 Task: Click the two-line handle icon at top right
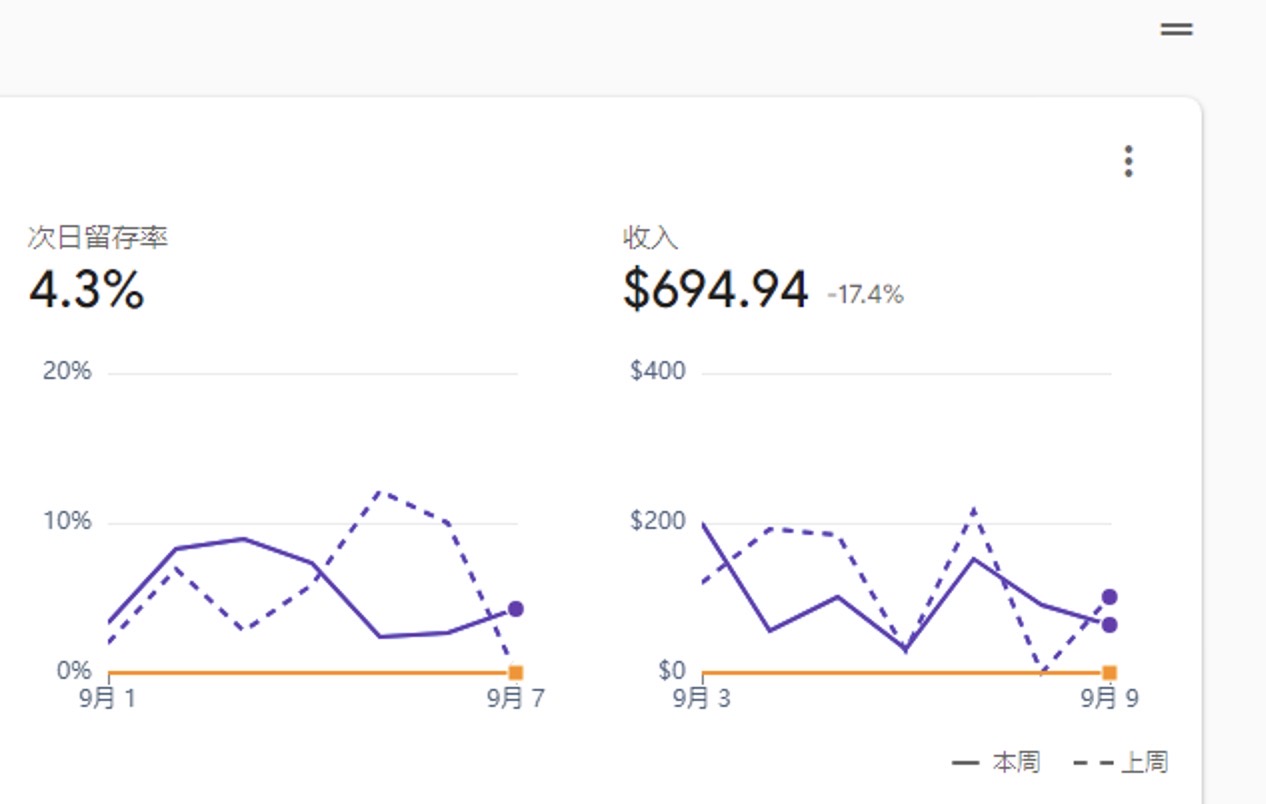tap(1176, 30)
